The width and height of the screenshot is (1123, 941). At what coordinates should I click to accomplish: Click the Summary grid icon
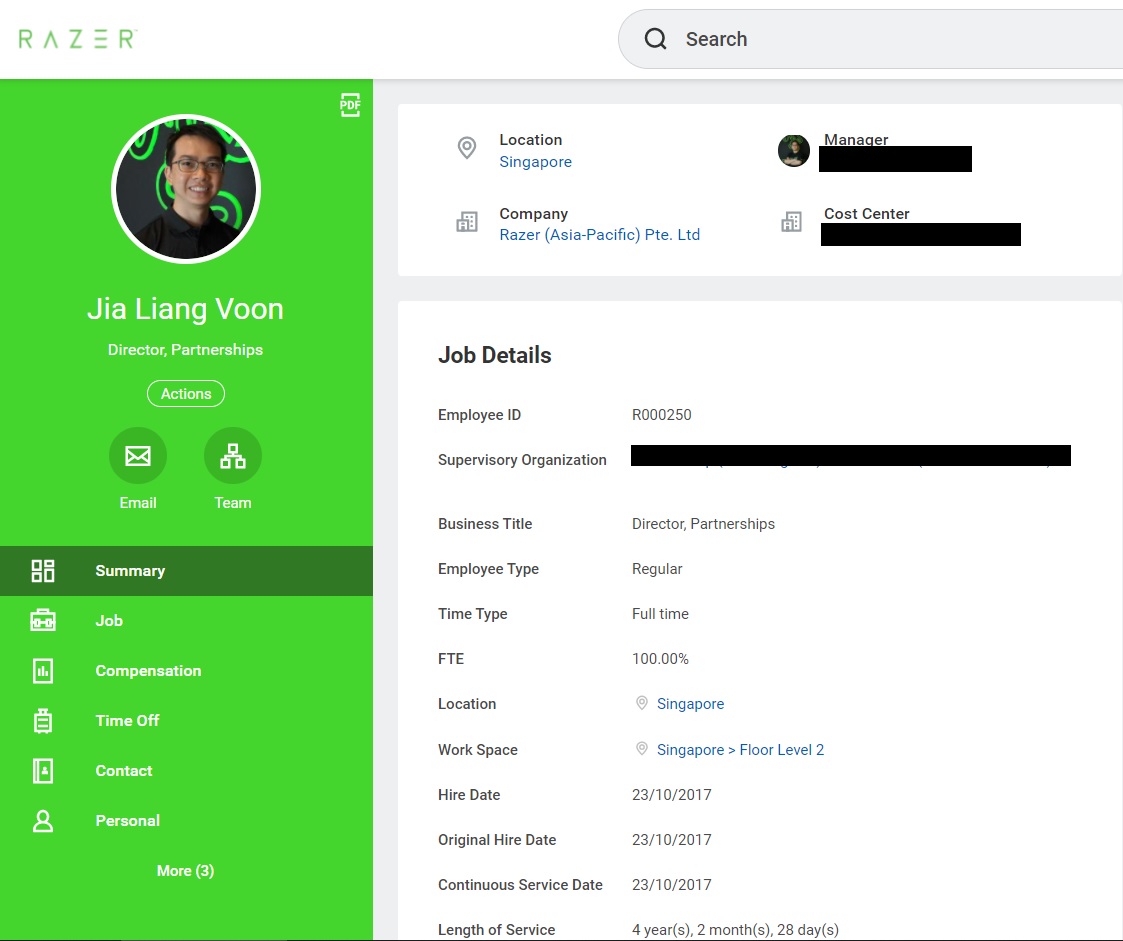click(x=43, y=571)
